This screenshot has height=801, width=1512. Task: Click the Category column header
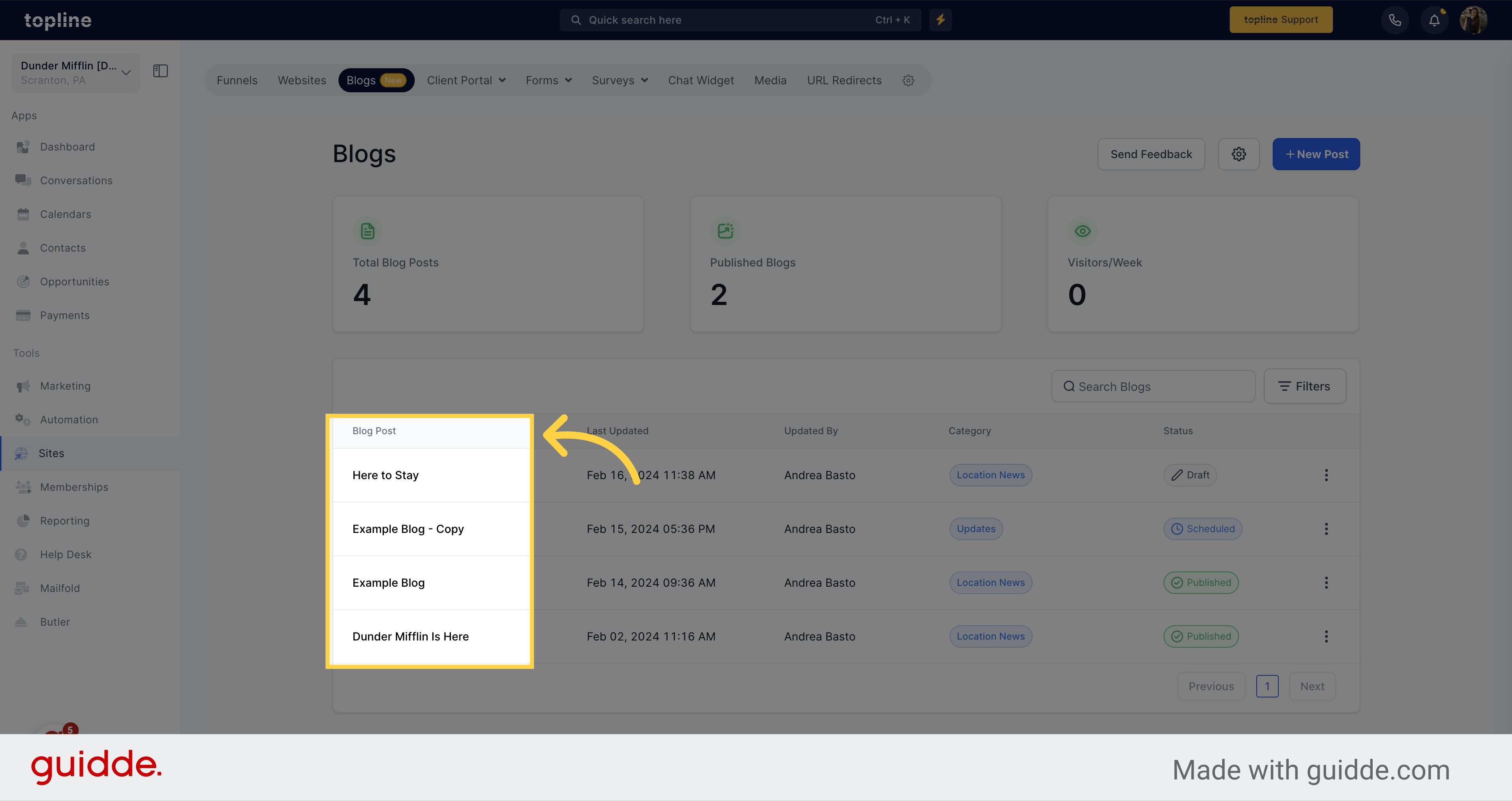point(969,431)
